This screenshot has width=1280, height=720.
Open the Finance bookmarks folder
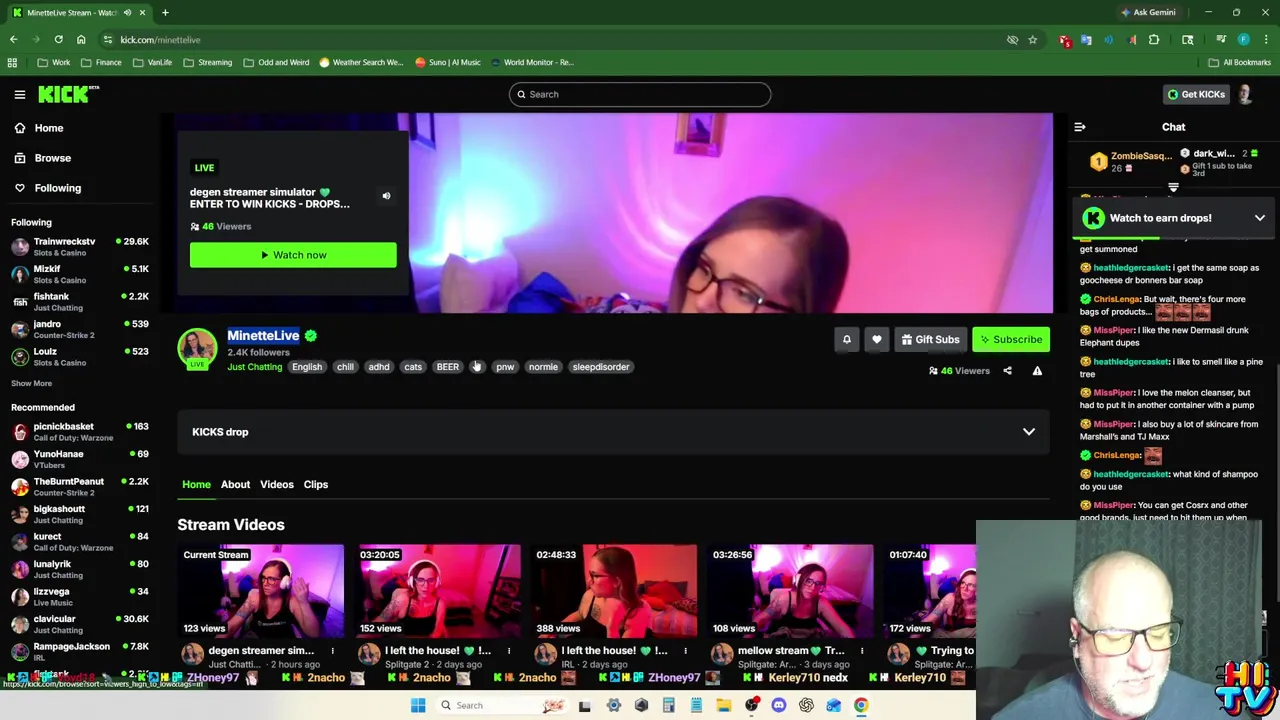[x=102, y=62]
